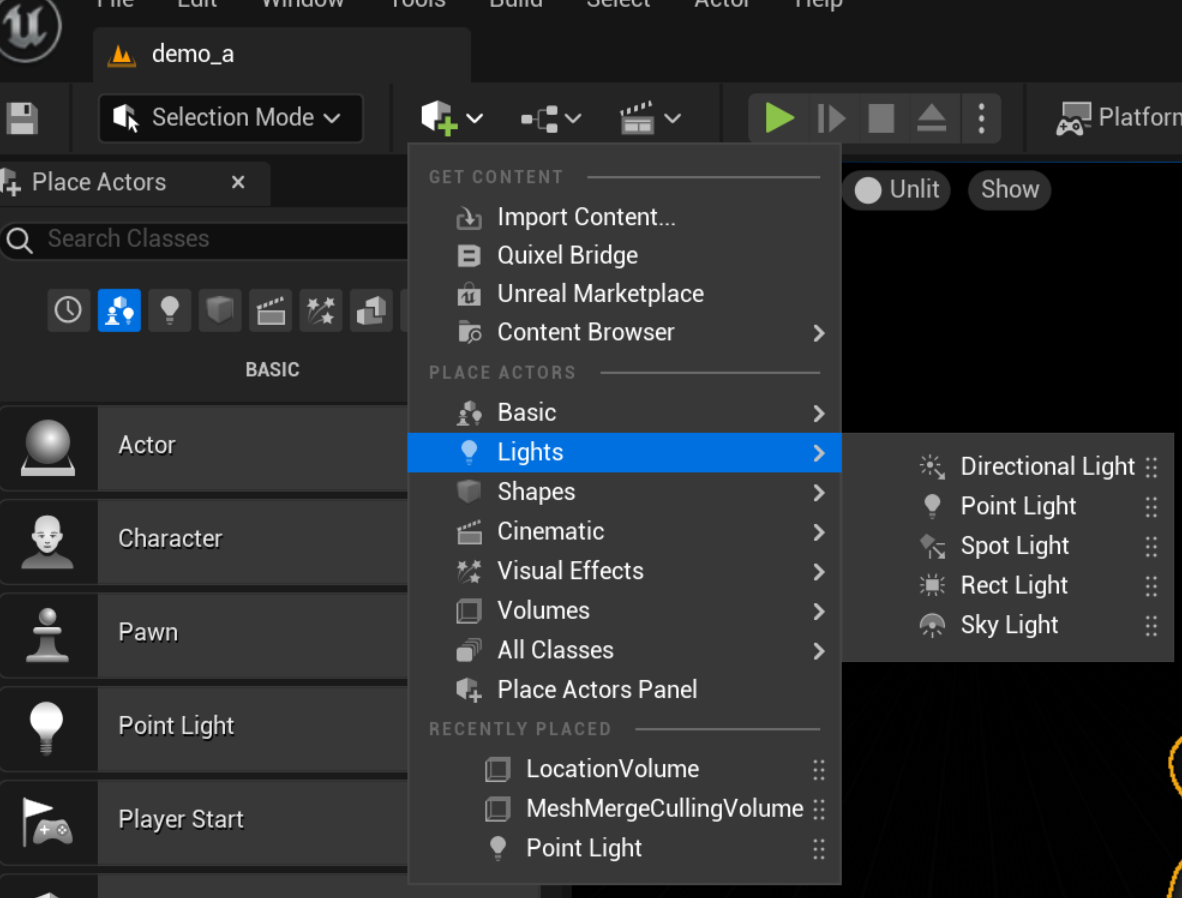Screen dimensions: 1182x898
Task: Expand the All Classes submenu
Action: click(x=624, y=651)
